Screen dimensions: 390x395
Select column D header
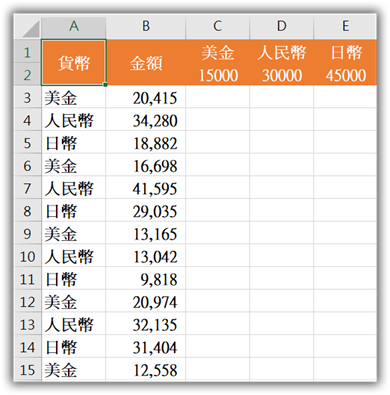pyautogui.click(x=282, y=27)
